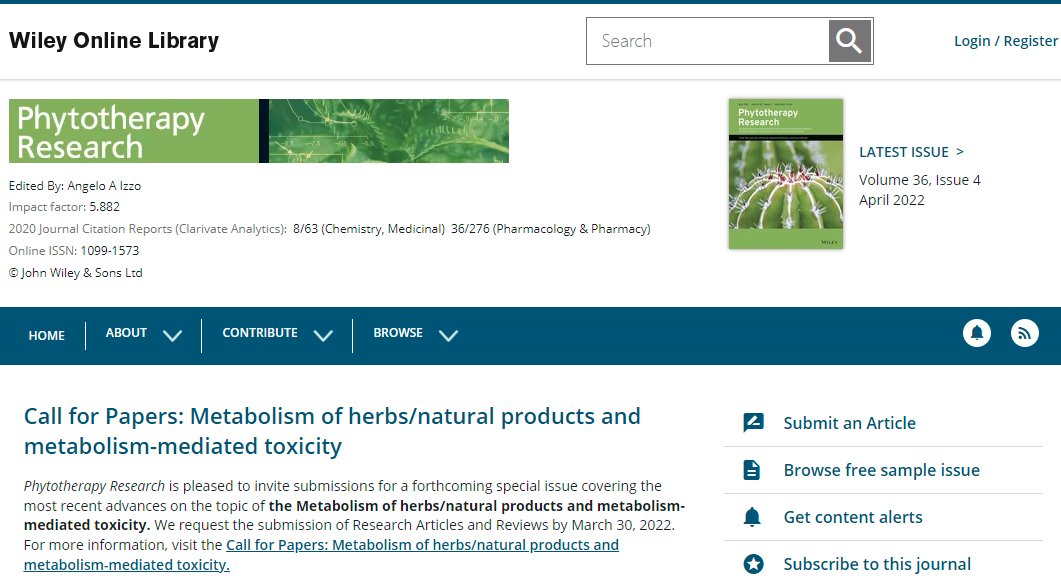Click the bell icon next to Get content alerts

[x=753, y=517]
